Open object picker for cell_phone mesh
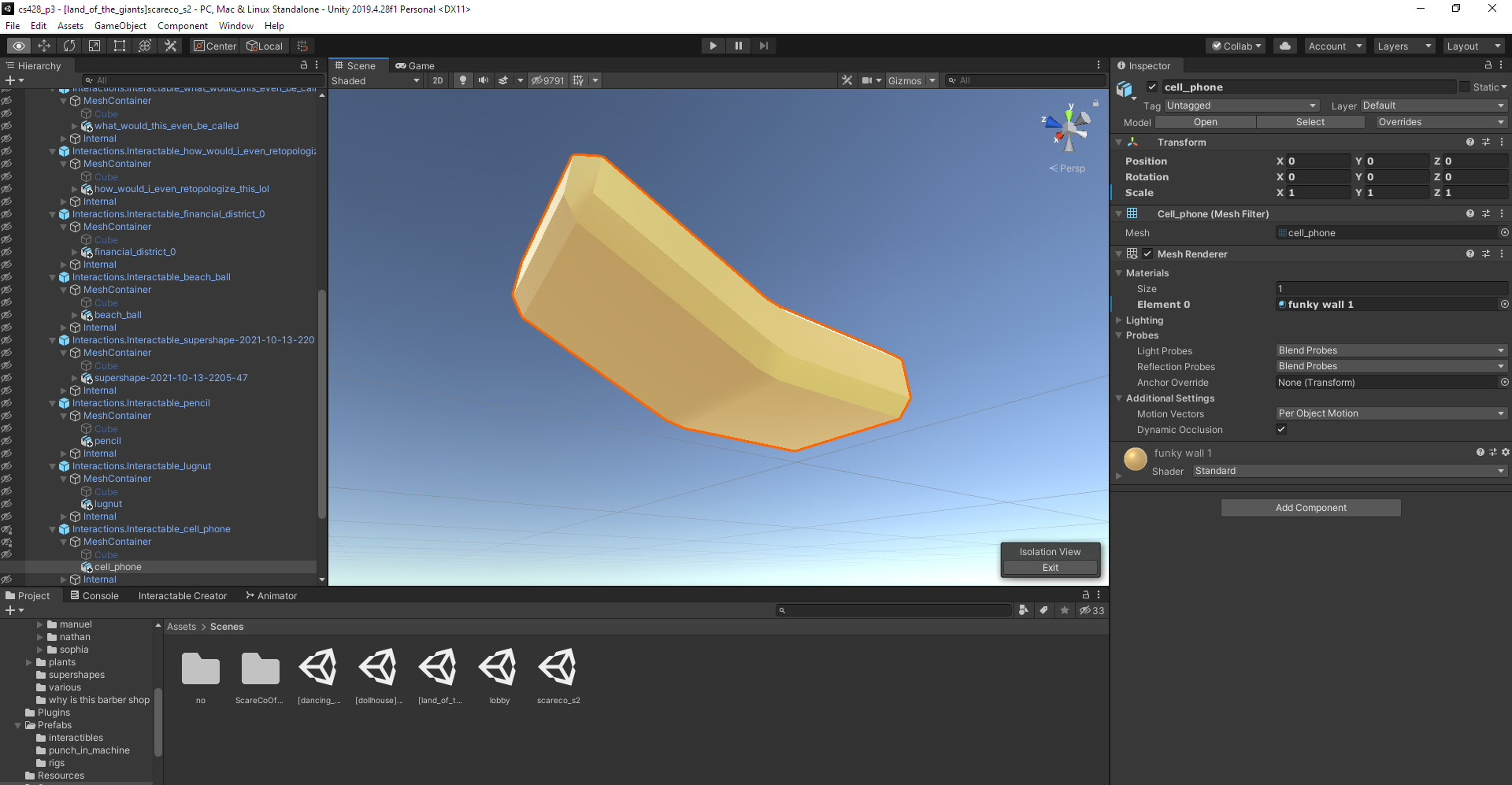This screenshot has width=1512, height=785. [x=1504, y=232]
